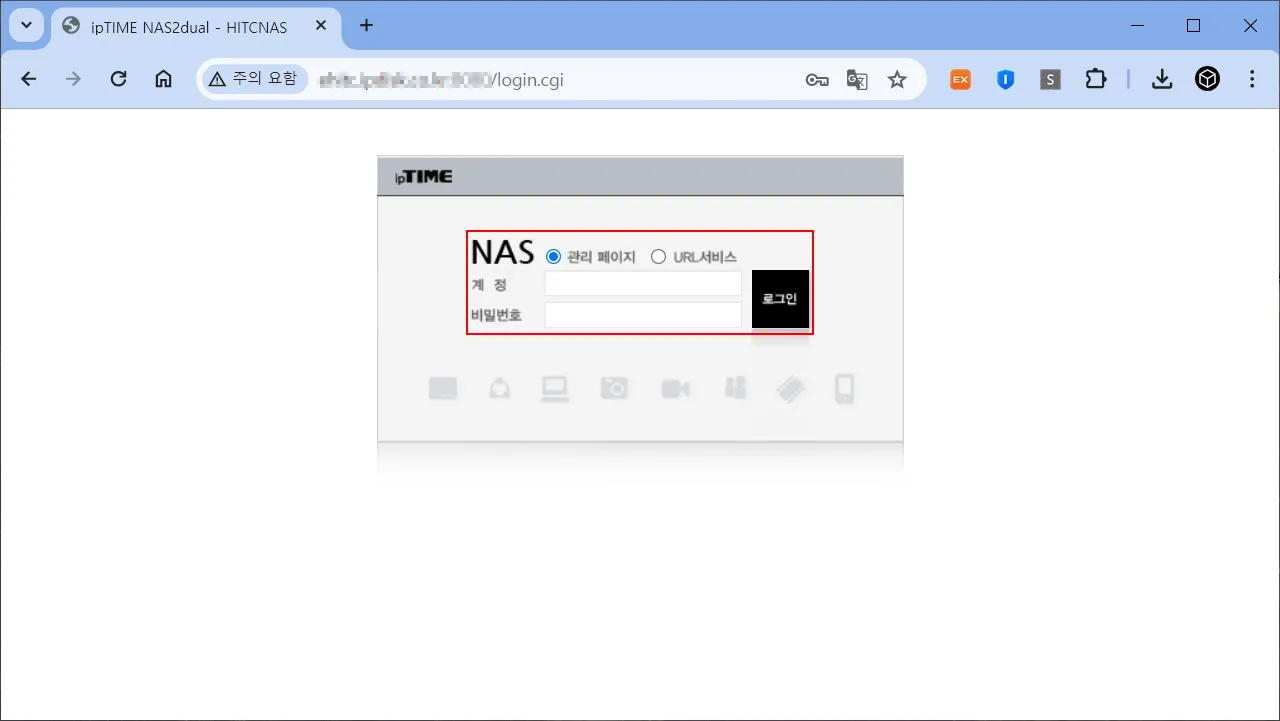
Task: Open a new tab with plus button
Action: (x=366, y=26)
